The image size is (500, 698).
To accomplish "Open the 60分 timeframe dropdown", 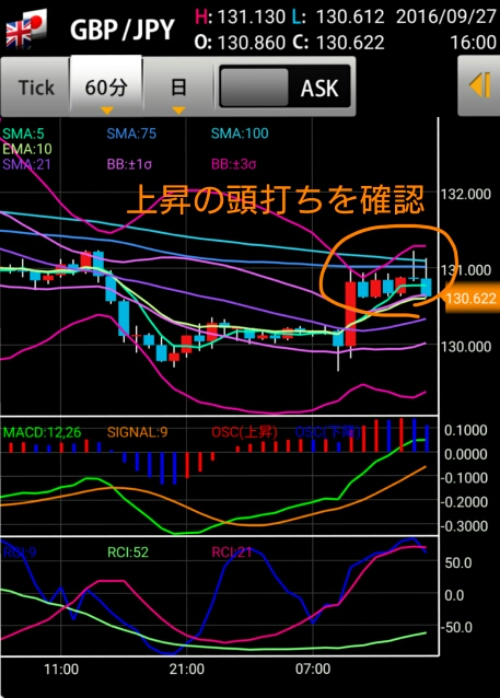I will (x=106, y=87).
